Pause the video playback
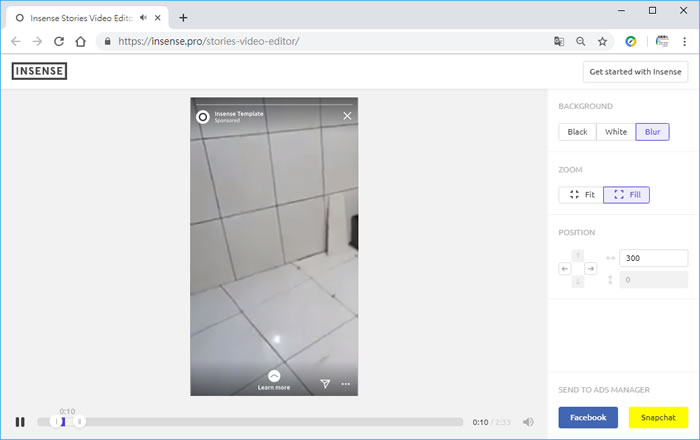 [x=20, y=422]
